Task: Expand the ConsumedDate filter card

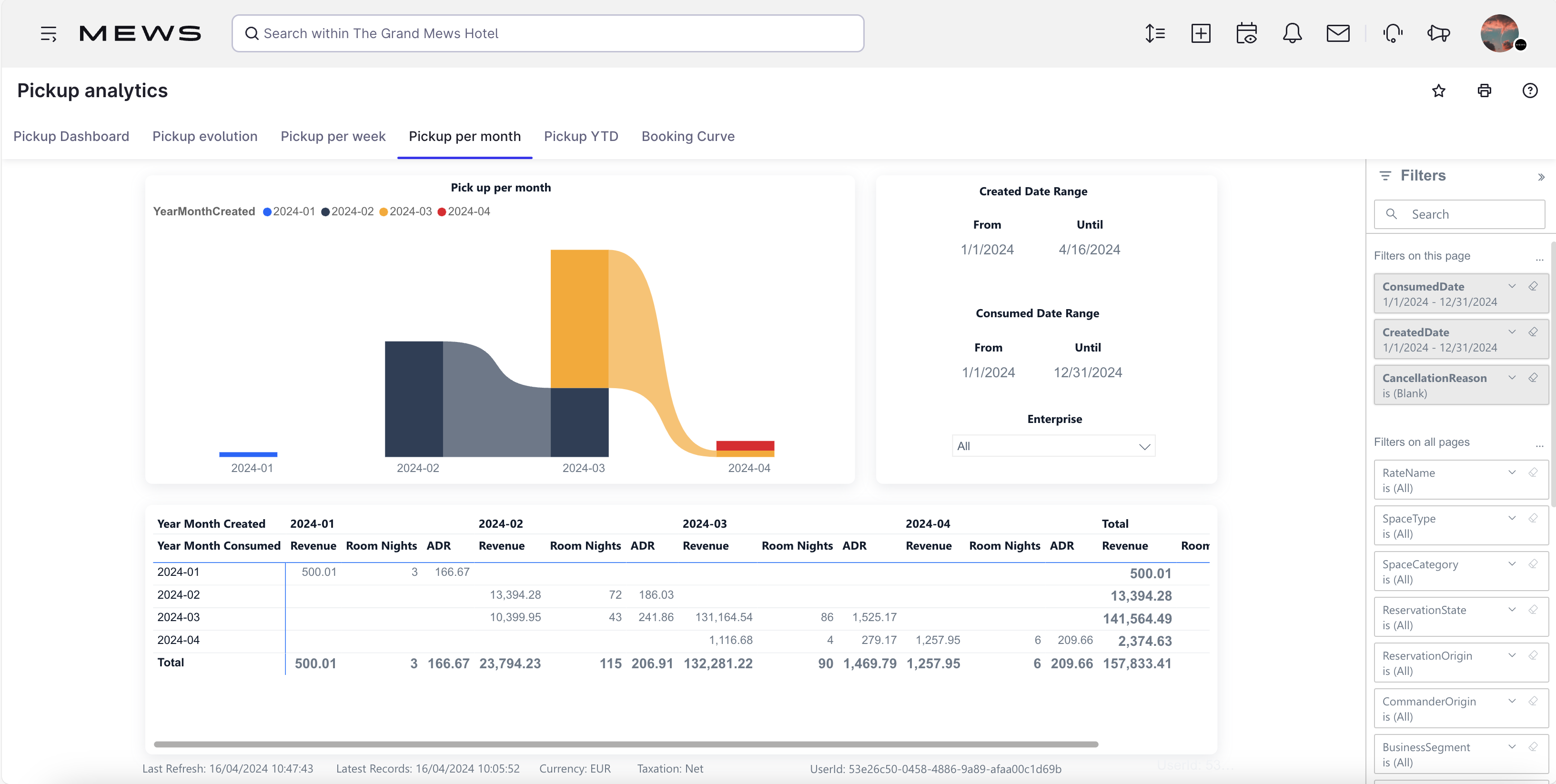Action: tap(1513, 286)
